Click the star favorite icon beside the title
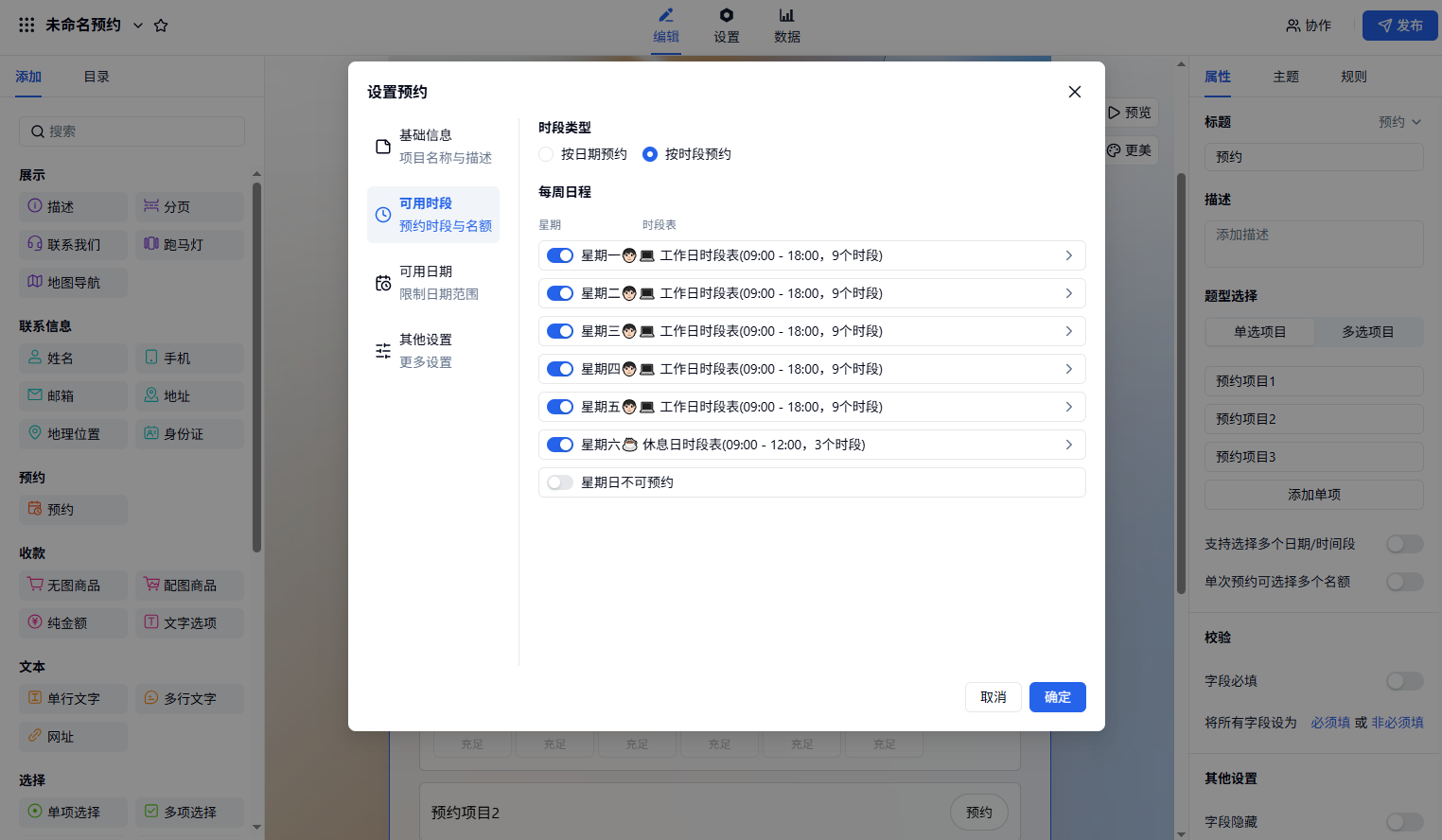 click(x=161, y=26)
